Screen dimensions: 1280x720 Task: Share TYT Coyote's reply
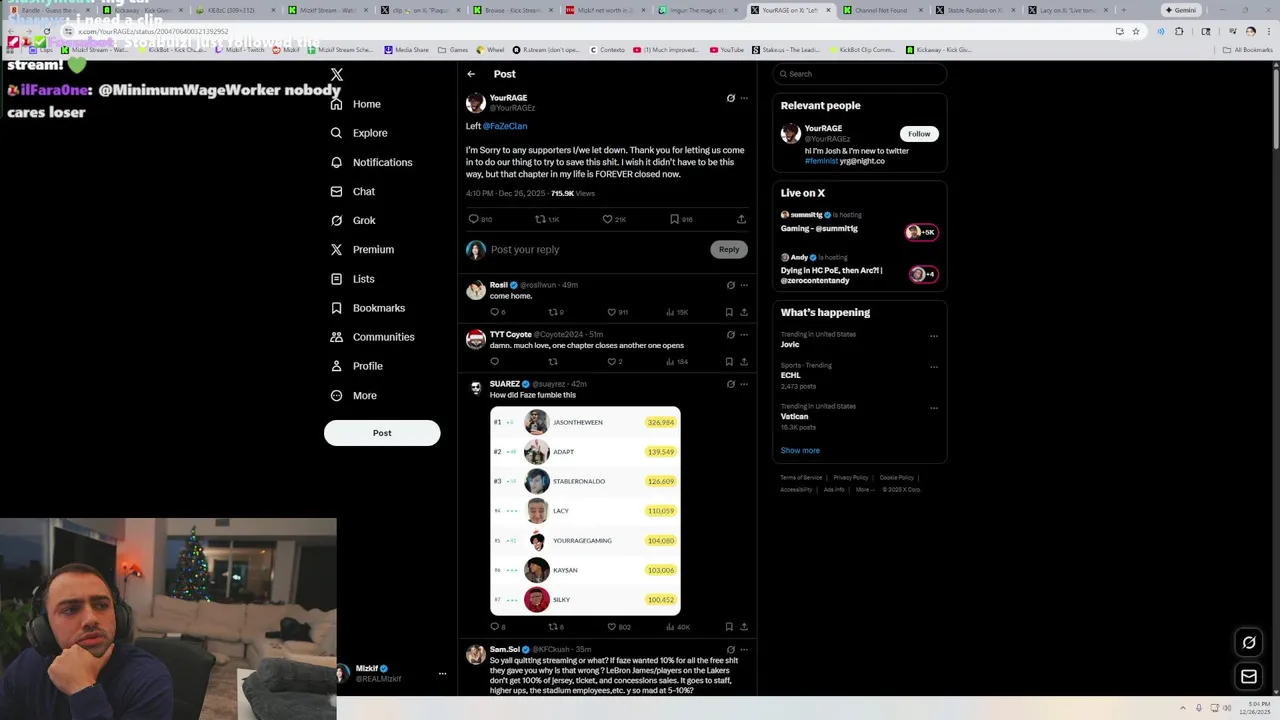744,362
